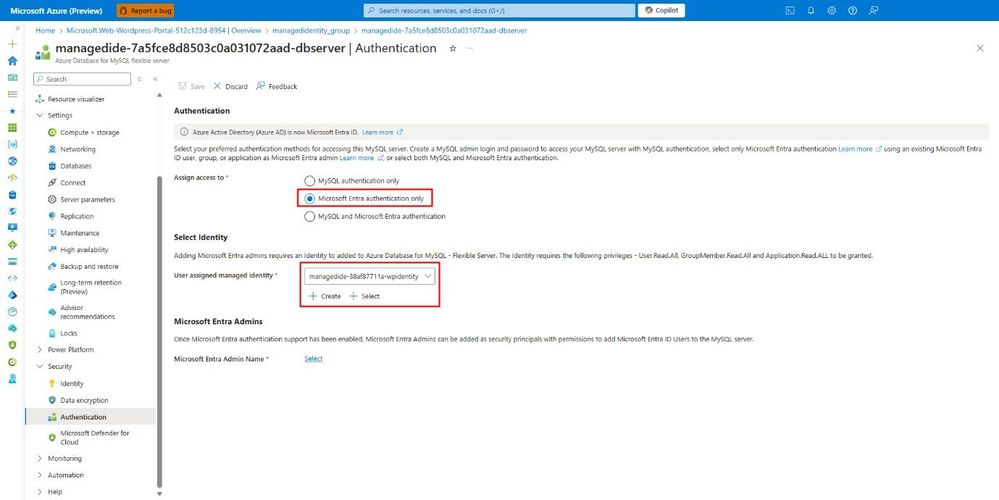The height and width of the screenshot is (500, 999).
Task: Click the Favorites star in left rail
Action: [12, 111]
